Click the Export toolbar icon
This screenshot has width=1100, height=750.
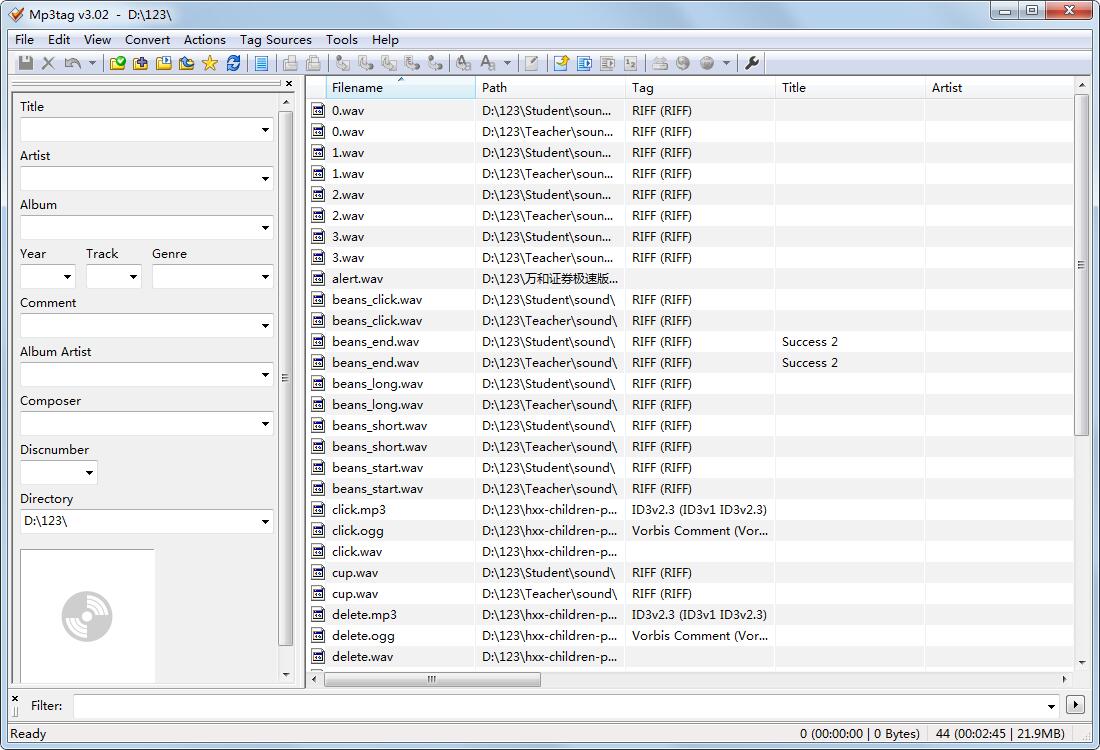[x=561, y=63]
